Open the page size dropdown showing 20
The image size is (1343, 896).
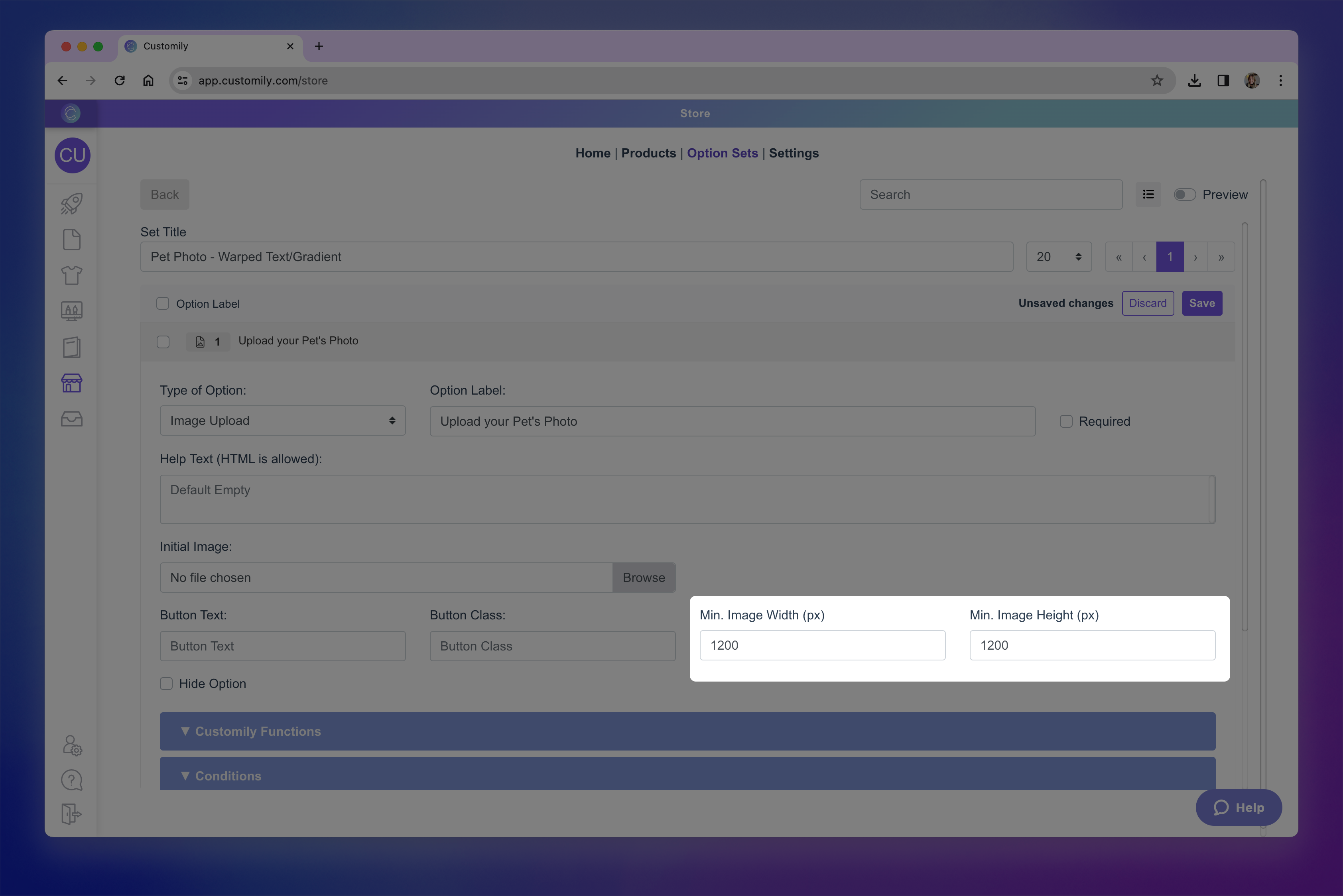pos(1058,257)
